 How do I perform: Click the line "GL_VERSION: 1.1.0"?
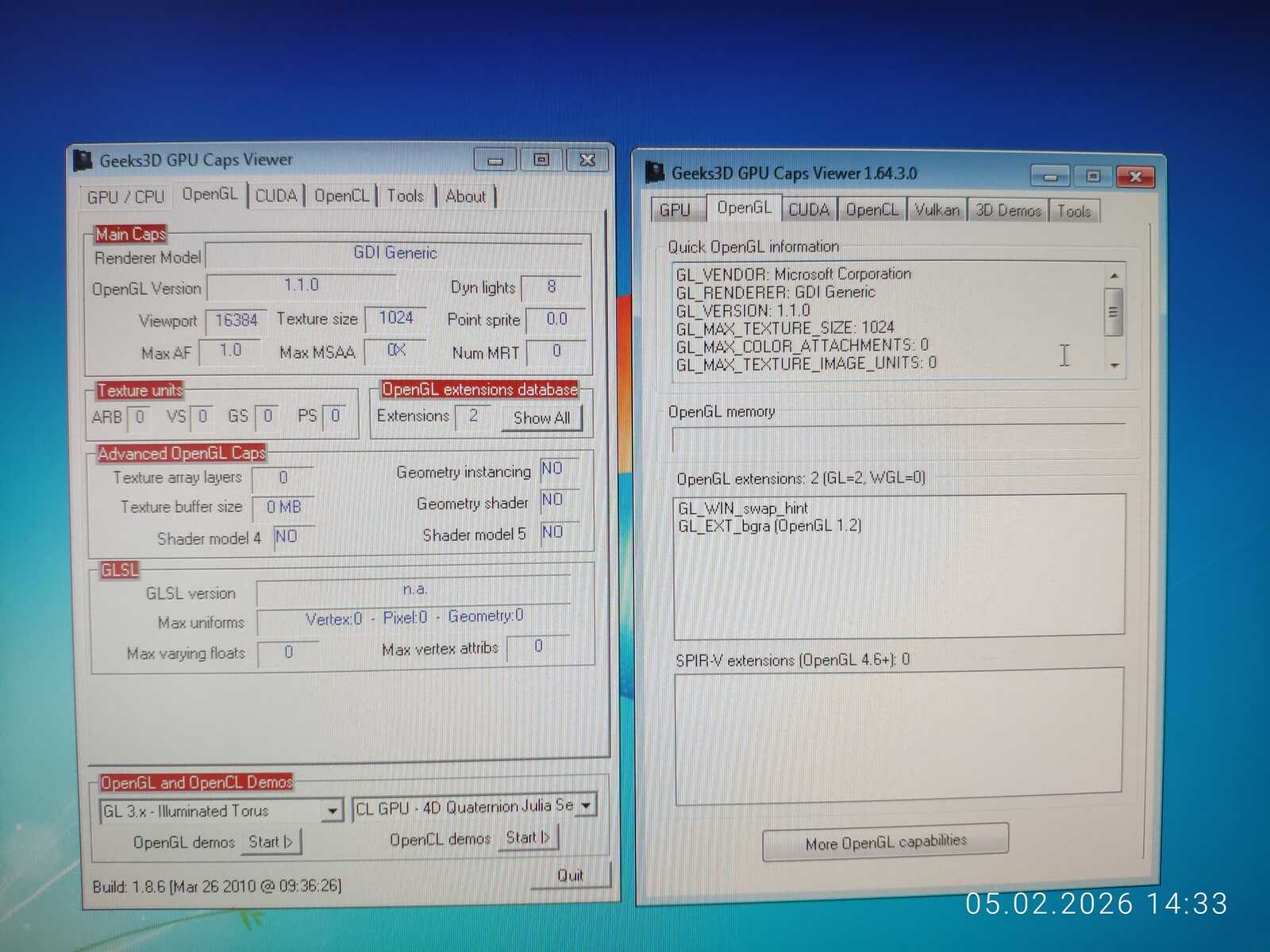743,311
